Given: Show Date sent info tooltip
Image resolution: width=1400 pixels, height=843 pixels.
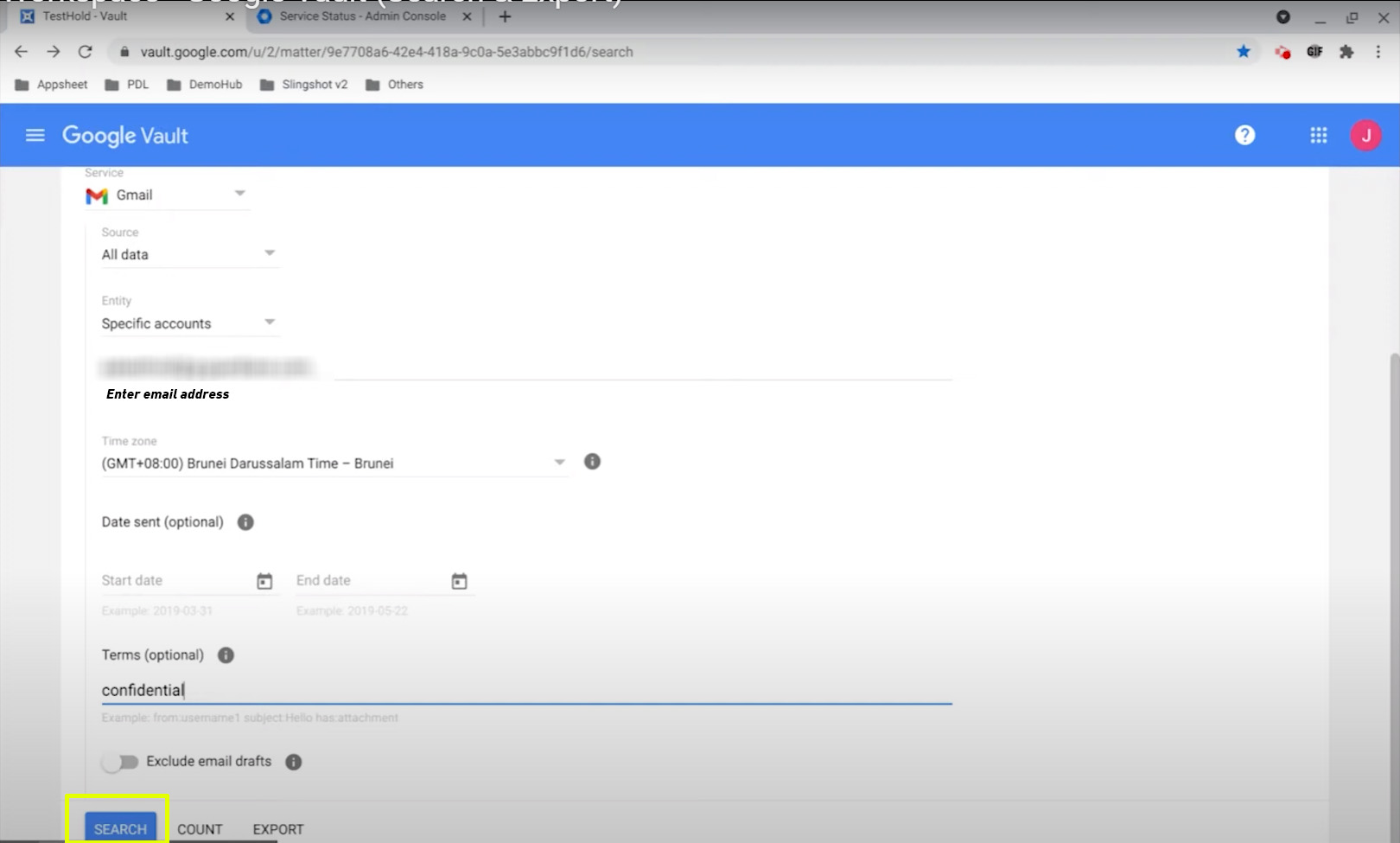Looking at the screenshot, I should 245,522.
